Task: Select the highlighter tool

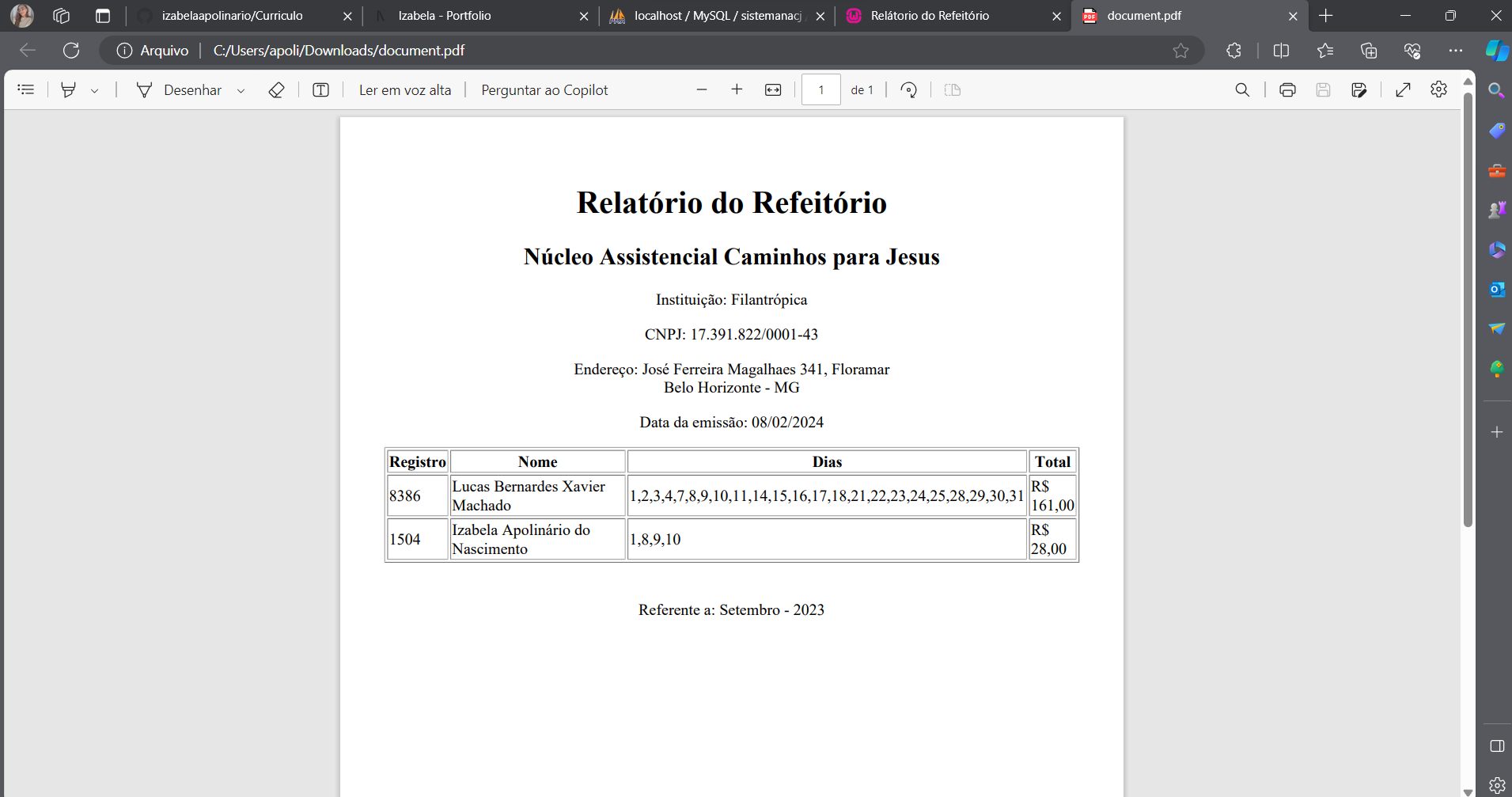Action: tap(69, 89)
